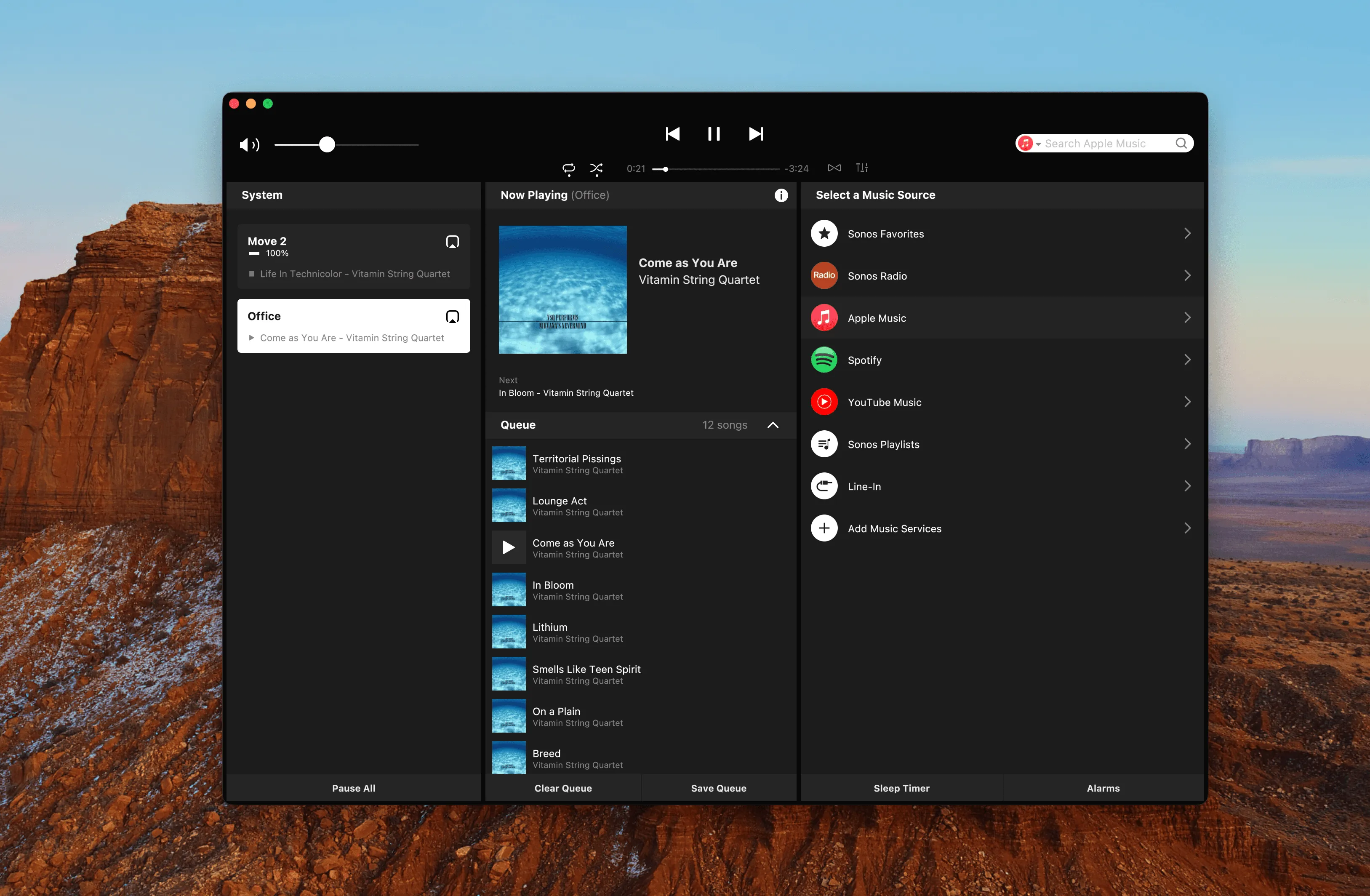Viewport: 1370px width, 896px height.
Task: Click the Next track In Bloom text
Action: [x=566, y=393]
